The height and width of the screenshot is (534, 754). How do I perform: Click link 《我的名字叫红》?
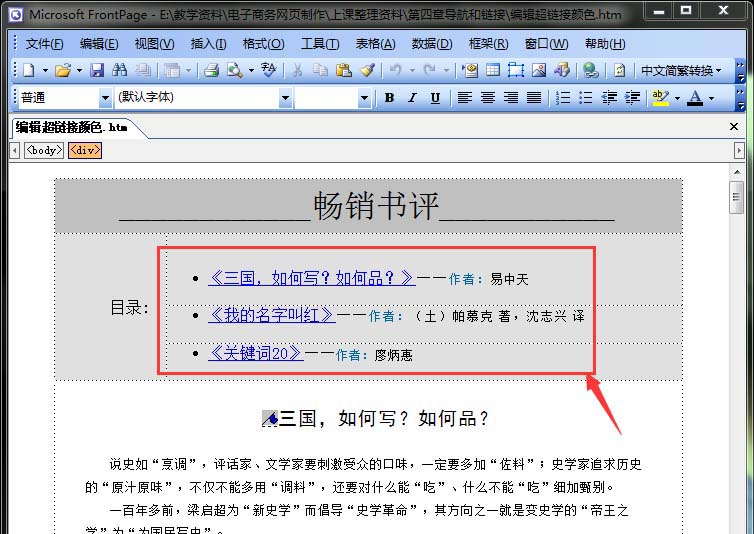272,315
